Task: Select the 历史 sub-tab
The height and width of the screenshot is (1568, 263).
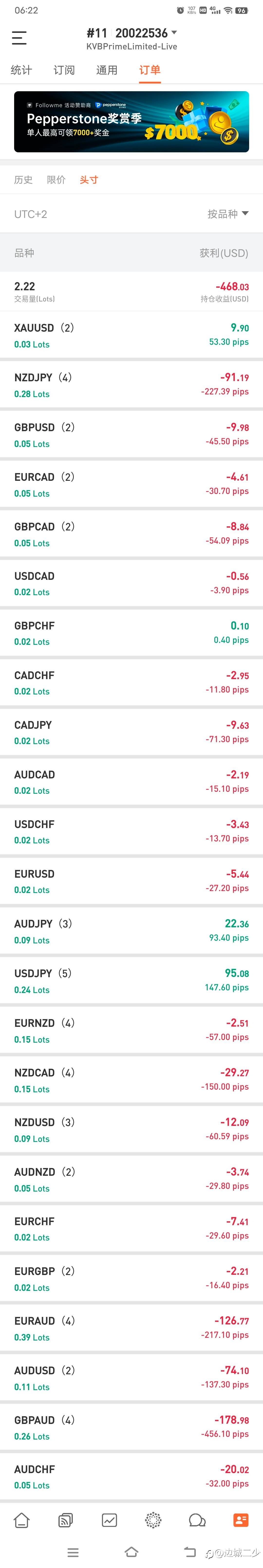Action: pos(23,180)
